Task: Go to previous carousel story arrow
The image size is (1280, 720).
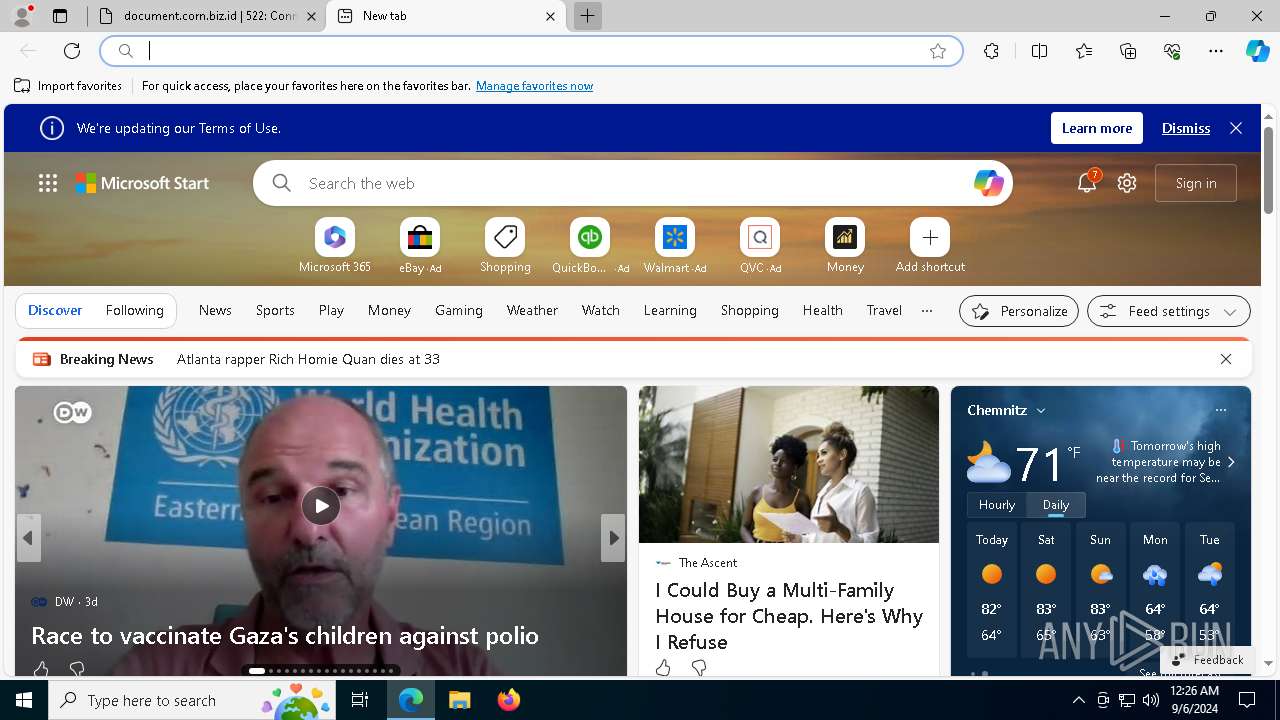Action: [28, 538]
